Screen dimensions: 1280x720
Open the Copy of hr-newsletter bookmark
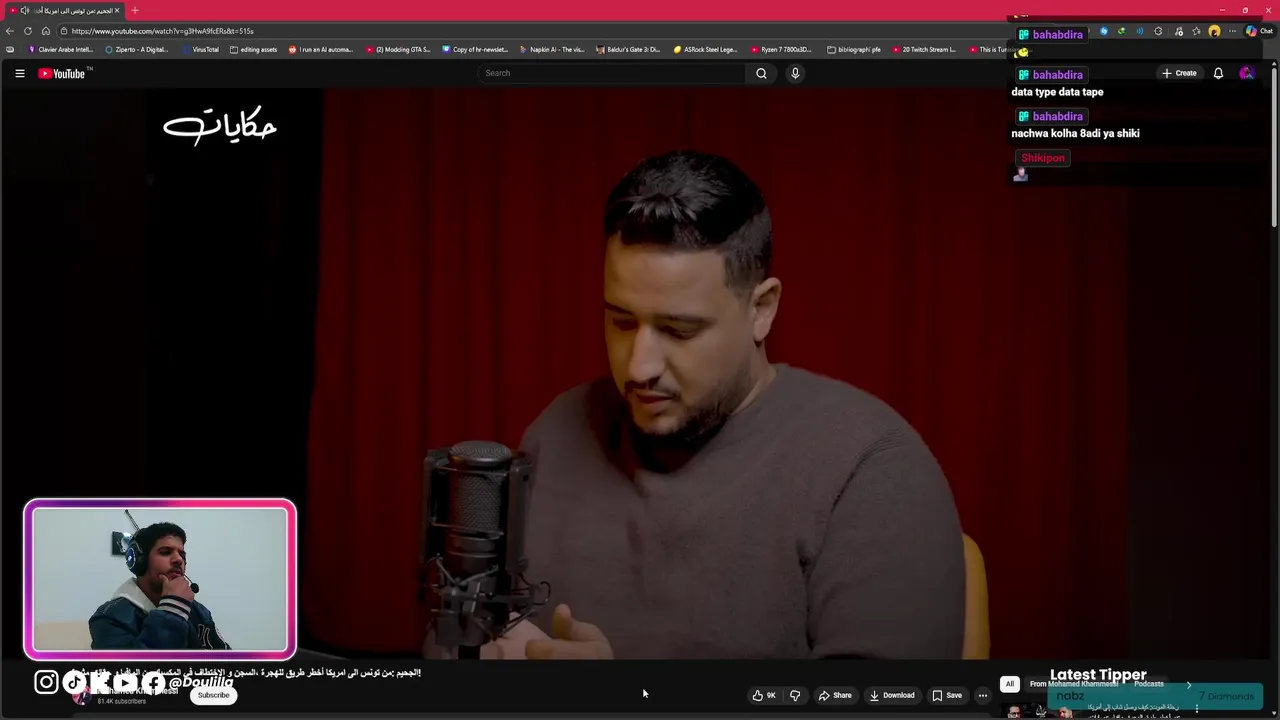[475, 49]
